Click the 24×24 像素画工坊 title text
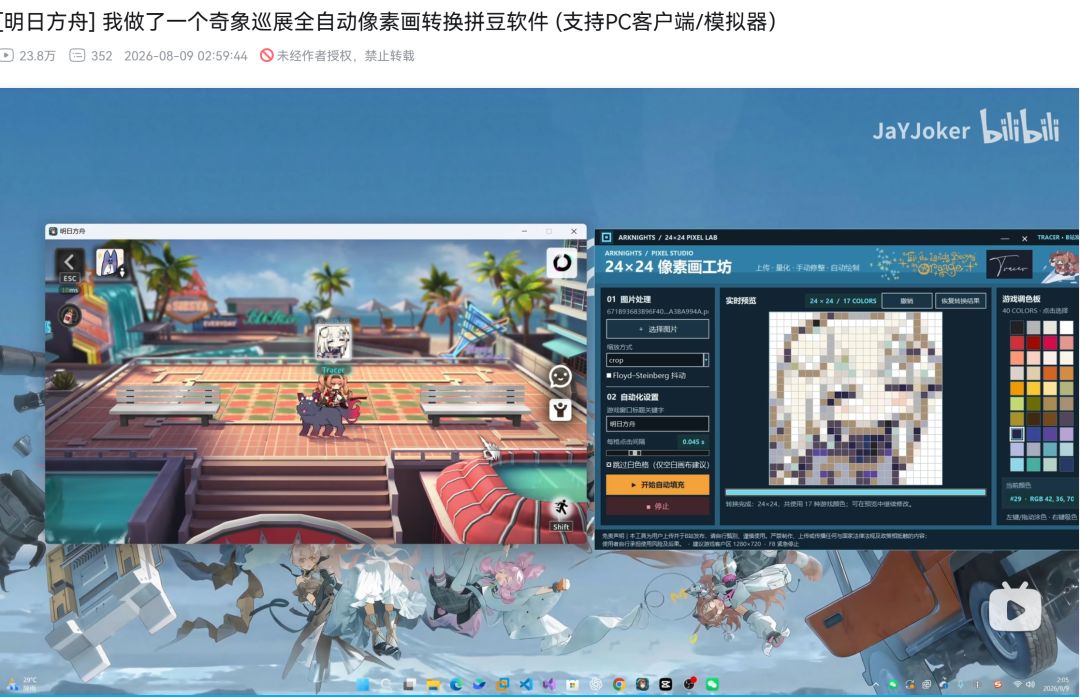 668,267
